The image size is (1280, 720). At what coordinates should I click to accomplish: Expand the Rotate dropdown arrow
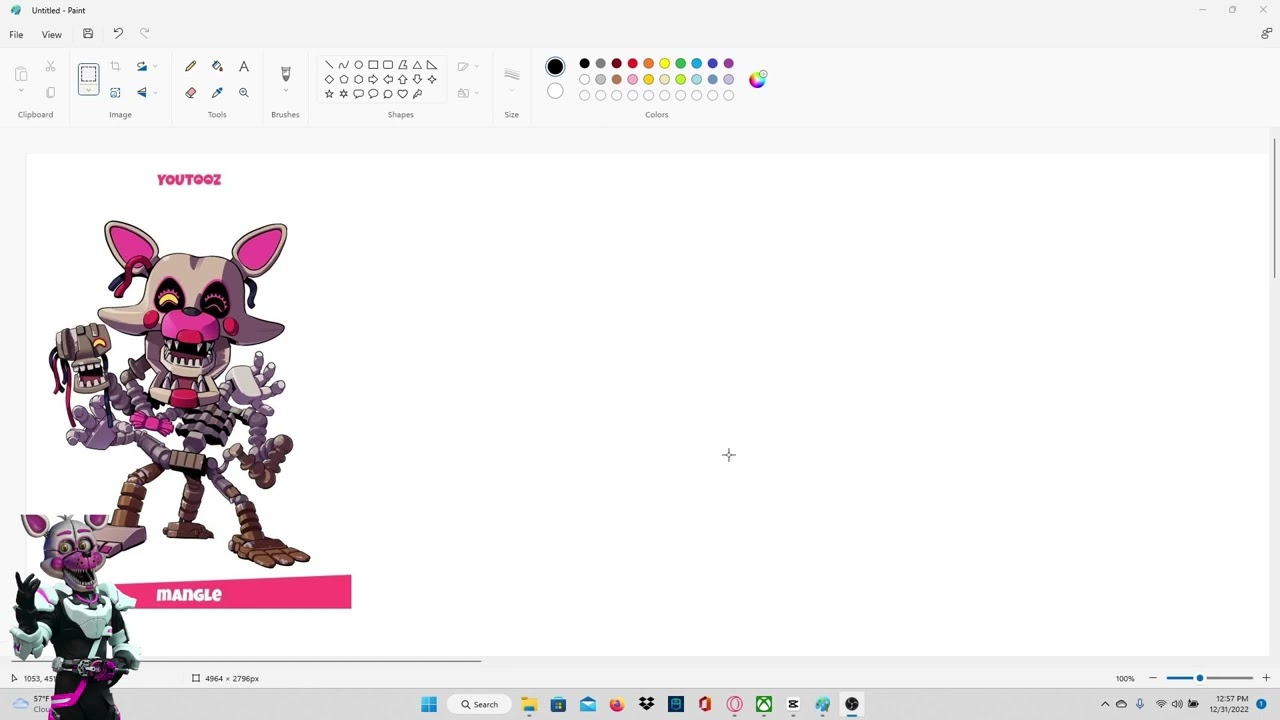155,67
